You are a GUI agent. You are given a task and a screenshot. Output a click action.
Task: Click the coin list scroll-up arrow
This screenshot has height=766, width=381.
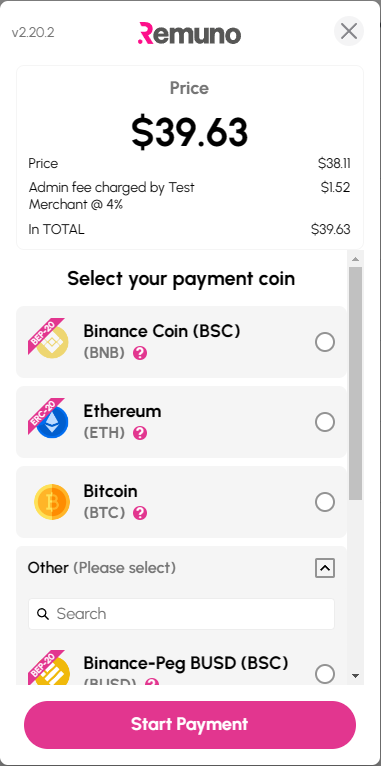coord(356,259)
